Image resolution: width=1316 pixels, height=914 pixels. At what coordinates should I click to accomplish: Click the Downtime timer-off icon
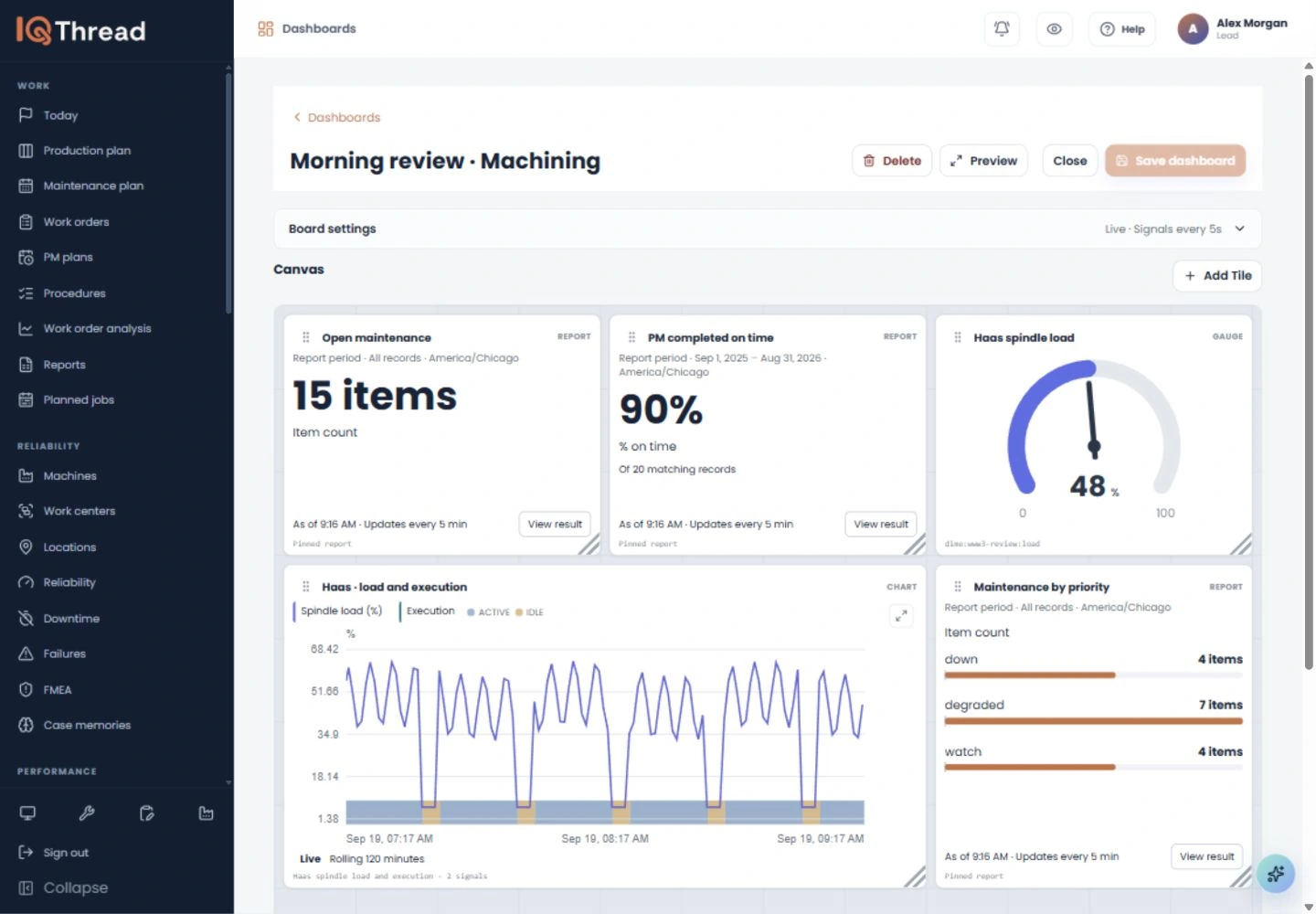pyautogui.click(x=26, y=619)
